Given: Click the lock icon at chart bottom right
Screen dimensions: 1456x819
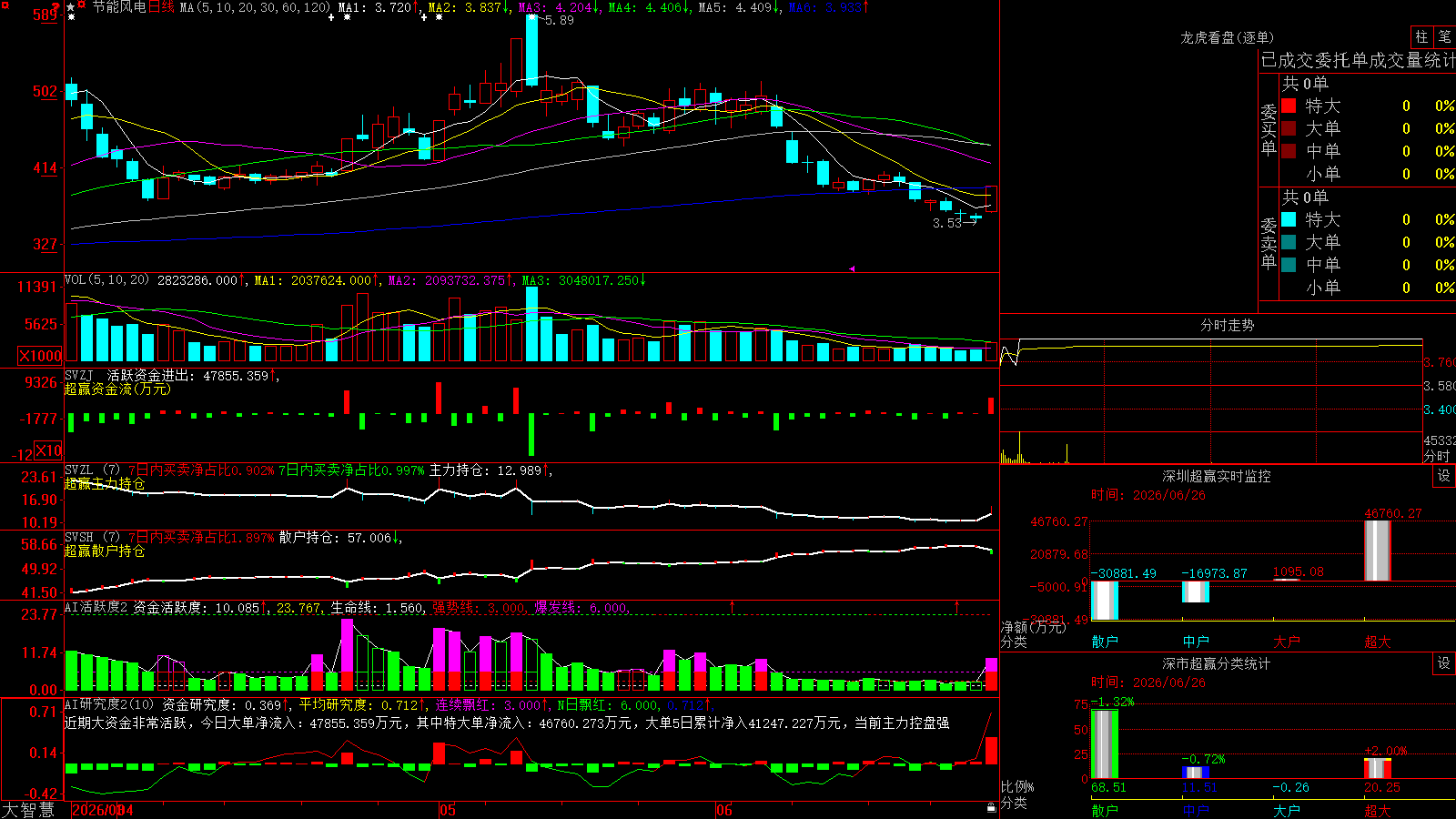Looking at the screenshot, I should (x=992, y=807).
